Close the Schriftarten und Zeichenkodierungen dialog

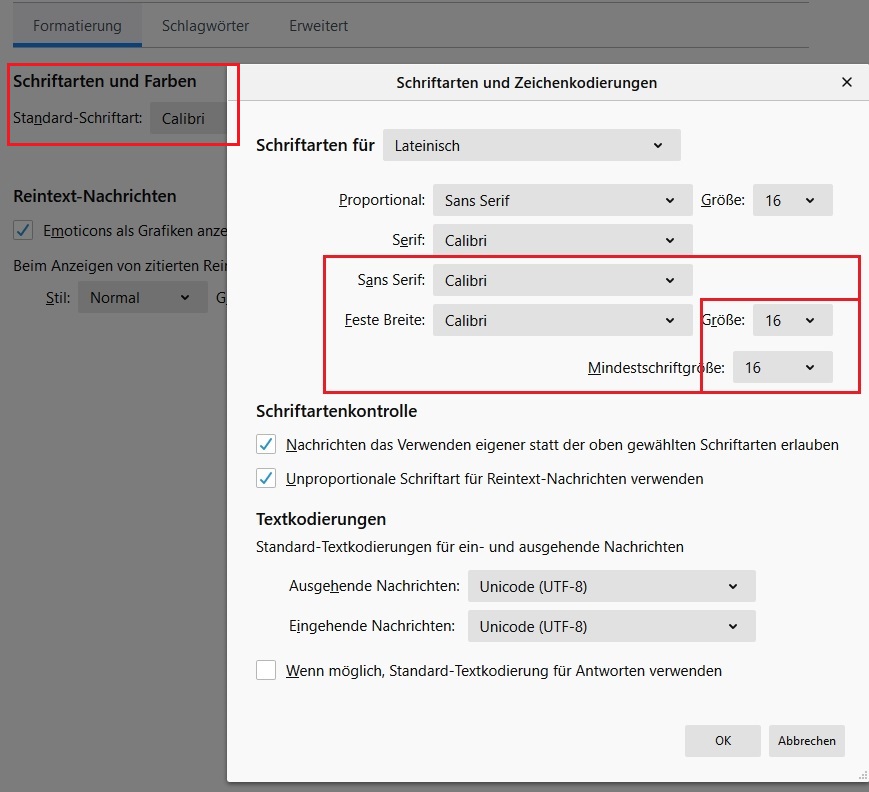[x=847, y=83]
